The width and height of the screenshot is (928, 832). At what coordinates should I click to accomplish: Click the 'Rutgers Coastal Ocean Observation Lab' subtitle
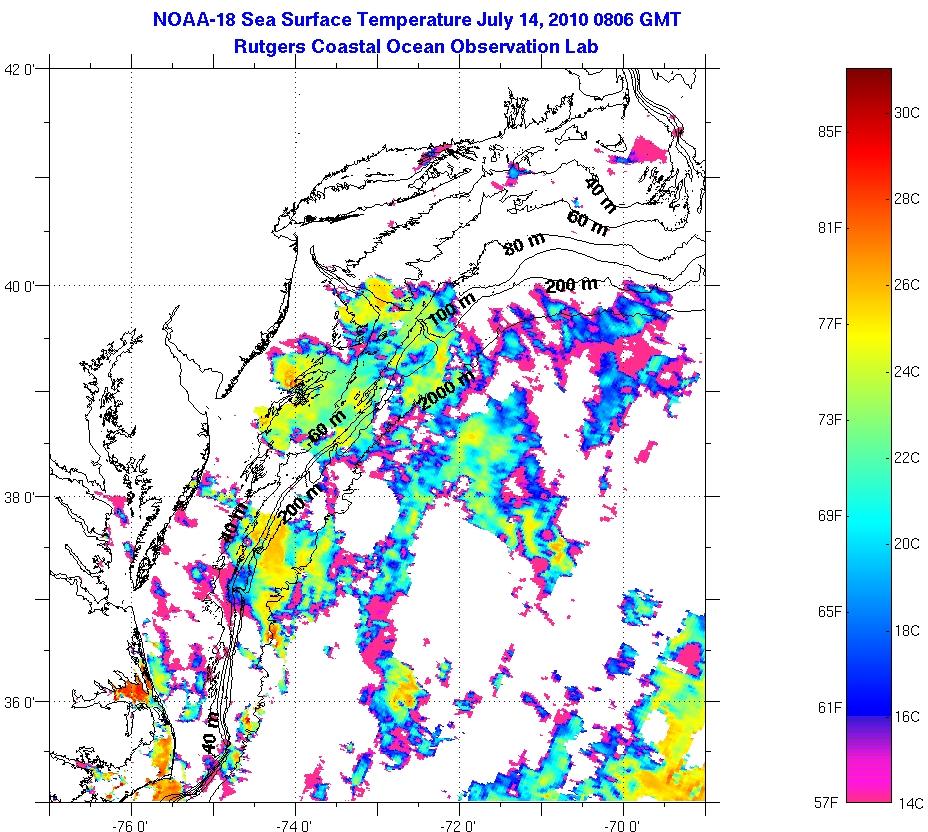pos(416,46)
